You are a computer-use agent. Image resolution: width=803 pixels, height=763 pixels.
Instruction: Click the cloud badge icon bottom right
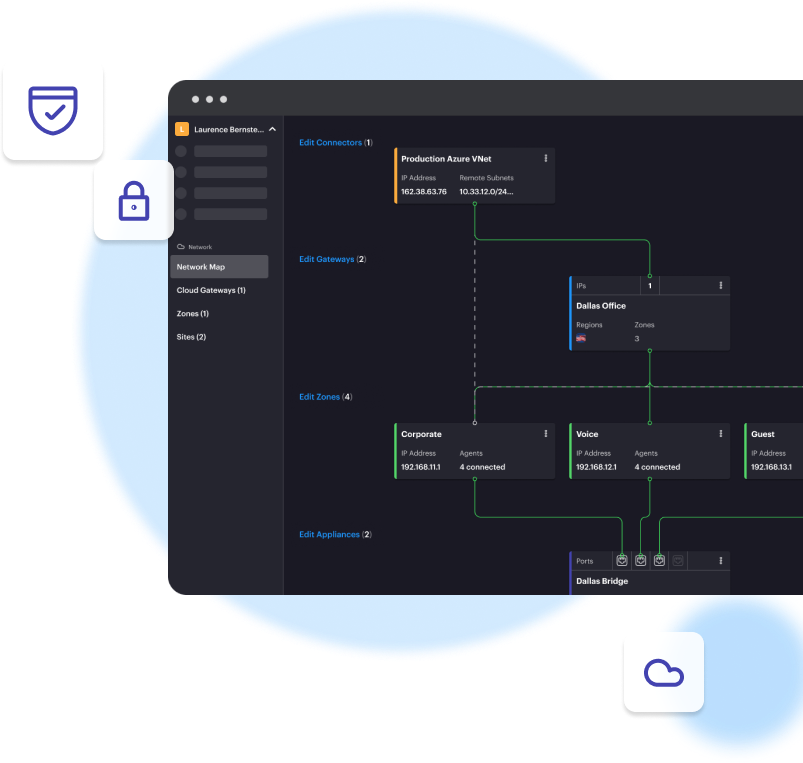pyautogui.click(x=663, y=672)
